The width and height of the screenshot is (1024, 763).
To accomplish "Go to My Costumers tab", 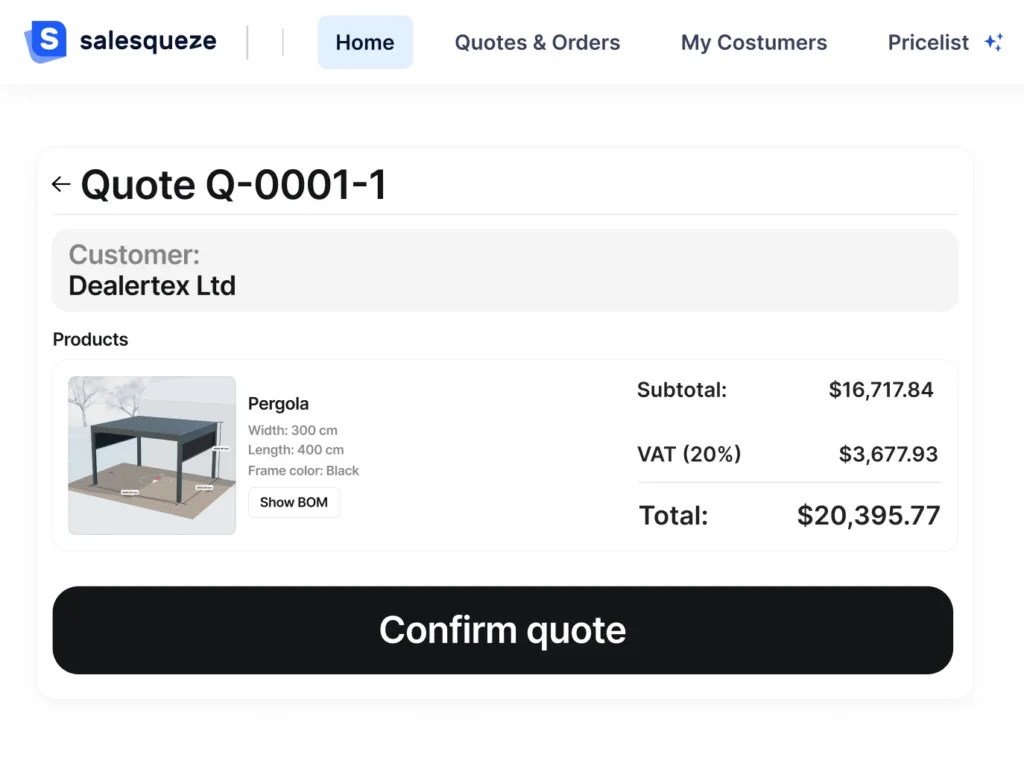I will coord(754,43).
